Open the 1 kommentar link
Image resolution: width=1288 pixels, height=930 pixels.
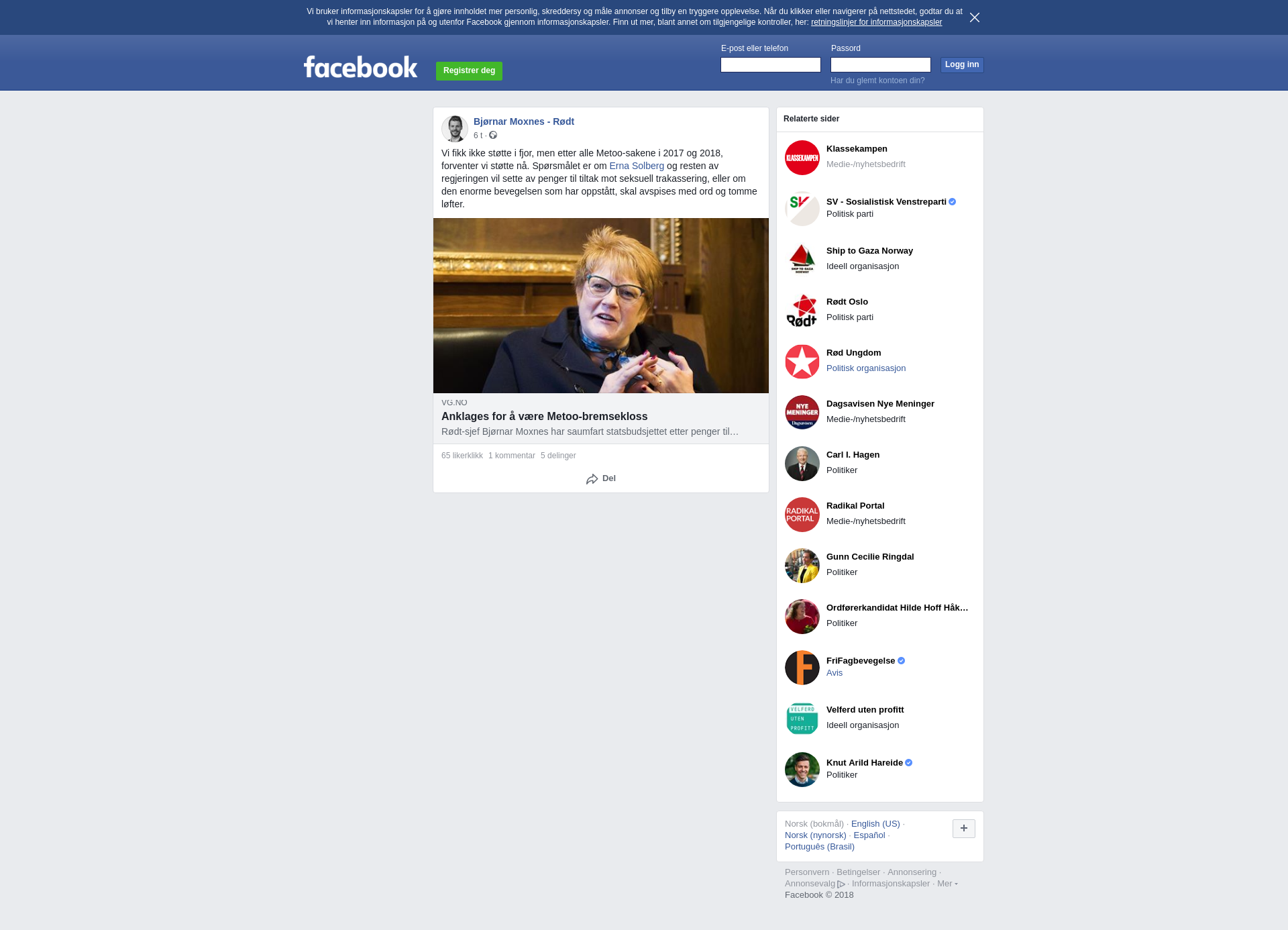click(x=512, y=456)
